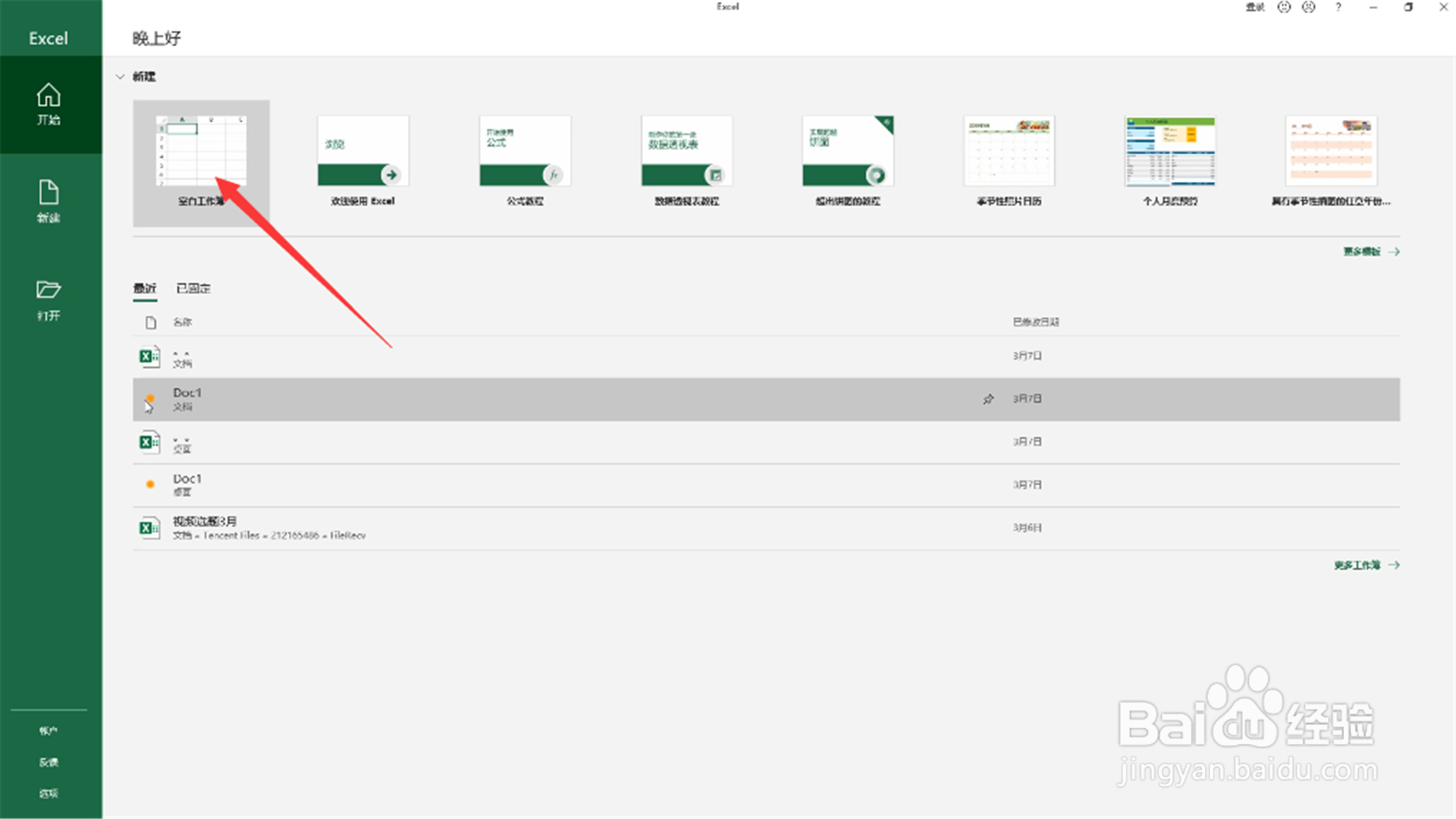This screenshot has width=1456, height=819.
Task: Select the 个人月度预算 budget template
Action: (1170, 163)
